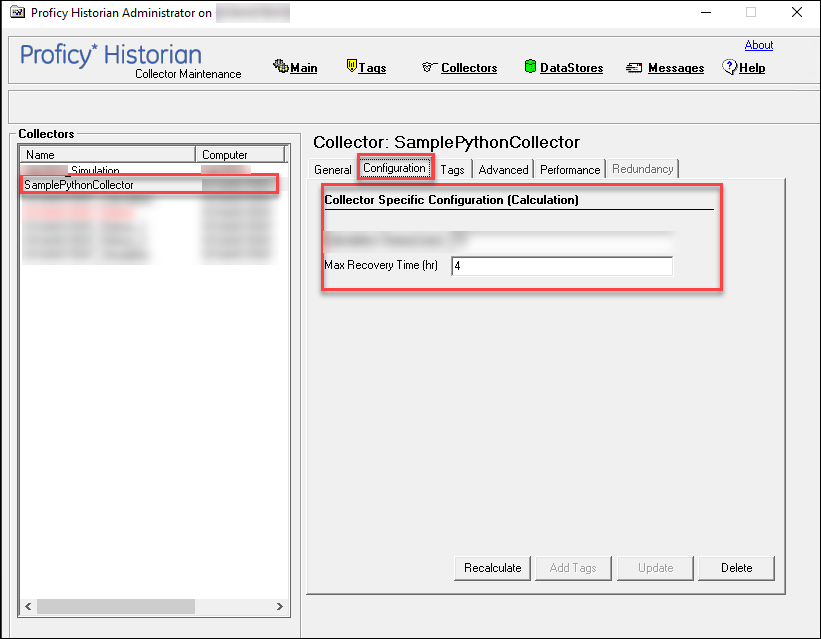The height and width of the screenshot is (639, 821).
Task: Click the Proficy Historian title bar icon
Action: (x=17, y=12)
